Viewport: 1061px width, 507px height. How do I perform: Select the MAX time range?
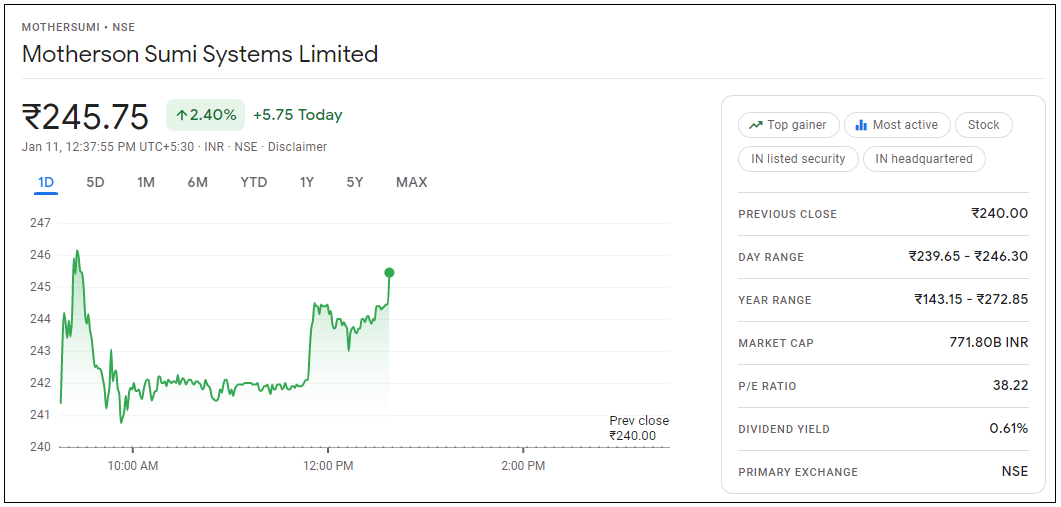pos(411,182)
